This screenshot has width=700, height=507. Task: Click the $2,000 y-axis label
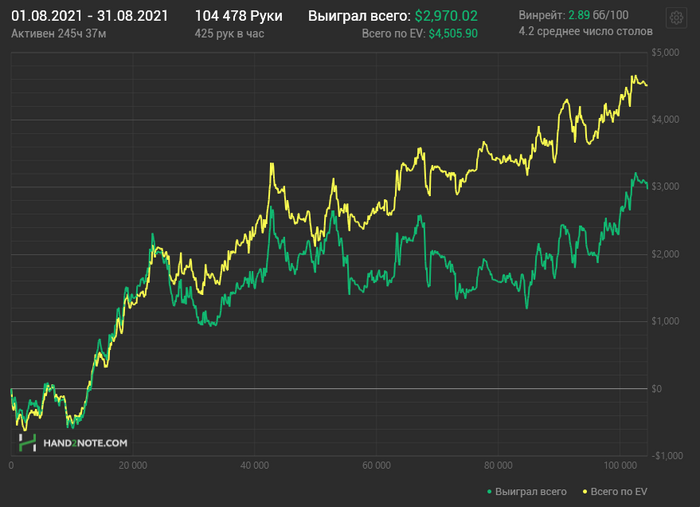(x=665, y=254)
